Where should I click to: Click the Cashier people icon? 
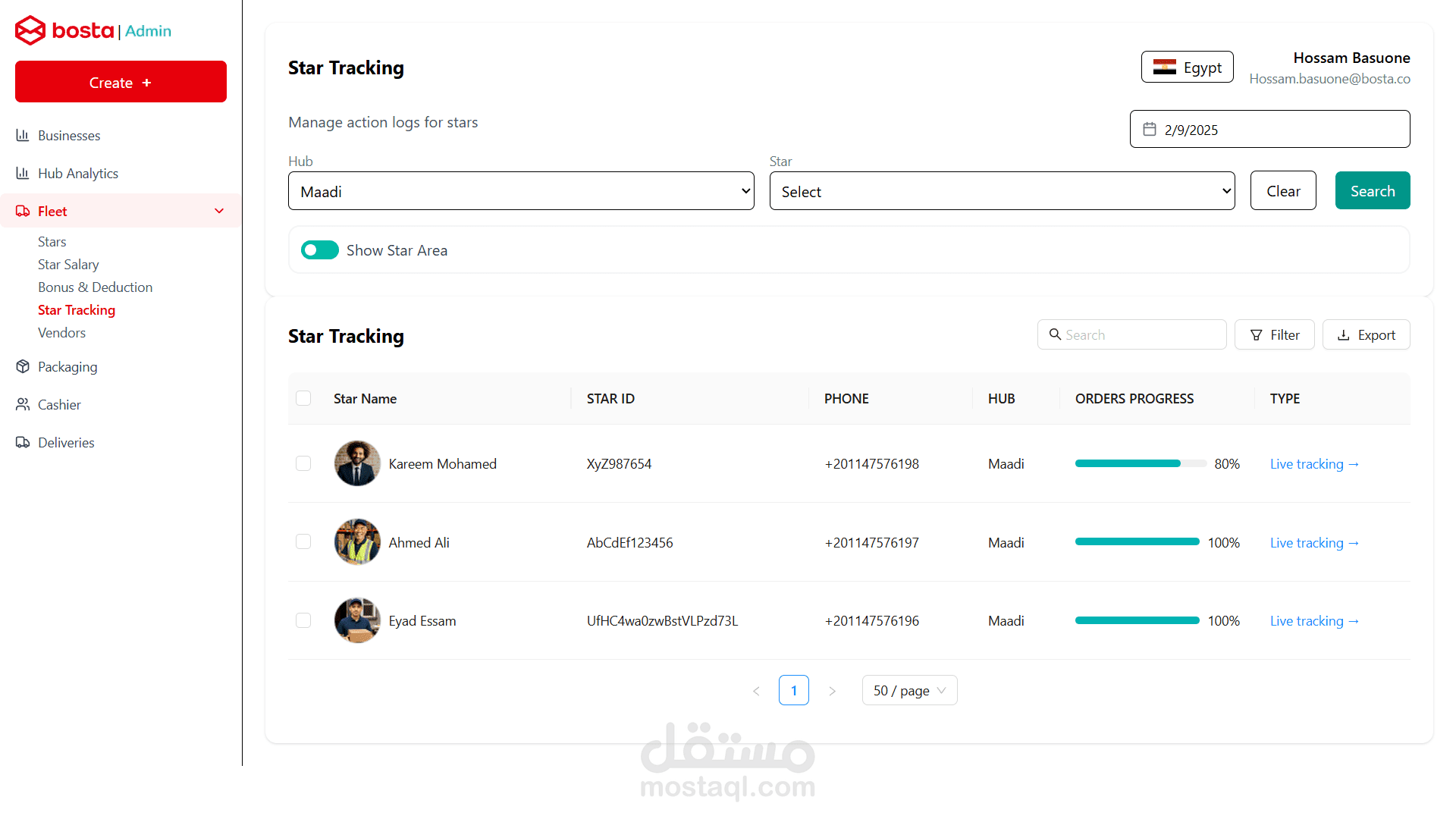(23, 404)
